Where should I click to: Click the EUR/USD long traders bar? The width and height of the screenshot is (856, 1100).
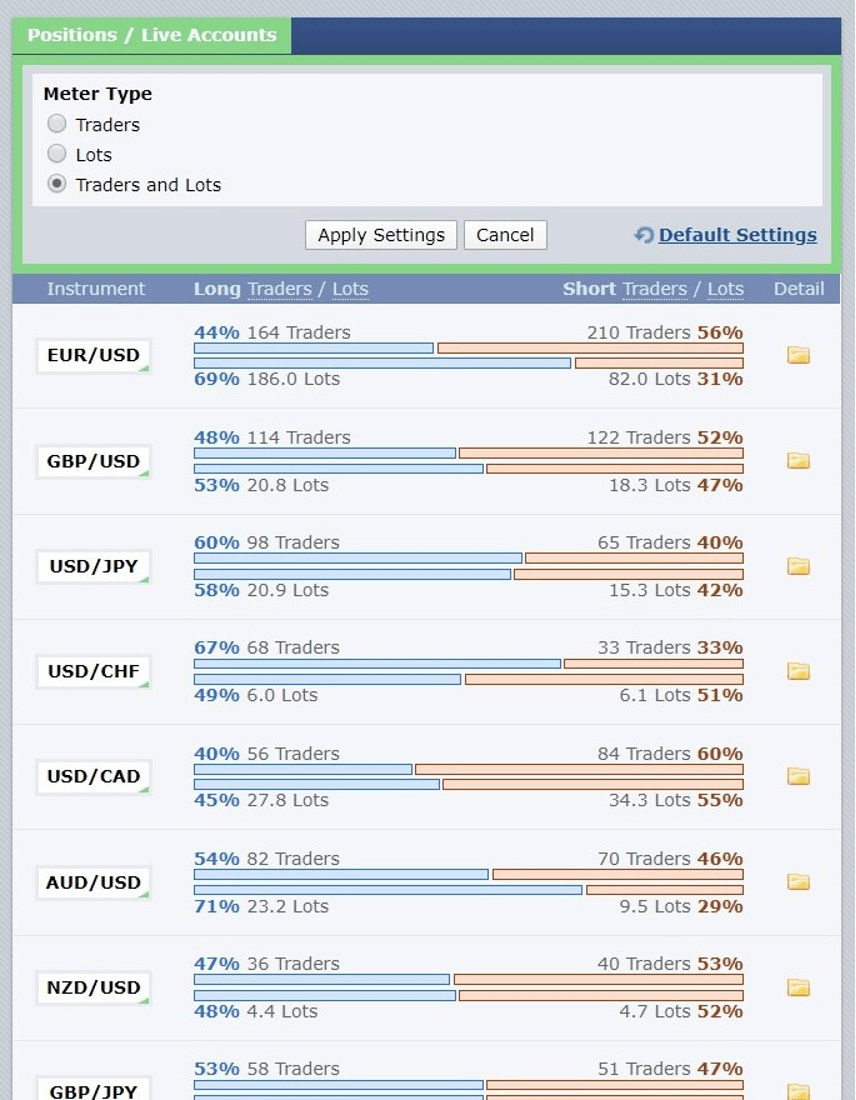(x=313, y=348)
